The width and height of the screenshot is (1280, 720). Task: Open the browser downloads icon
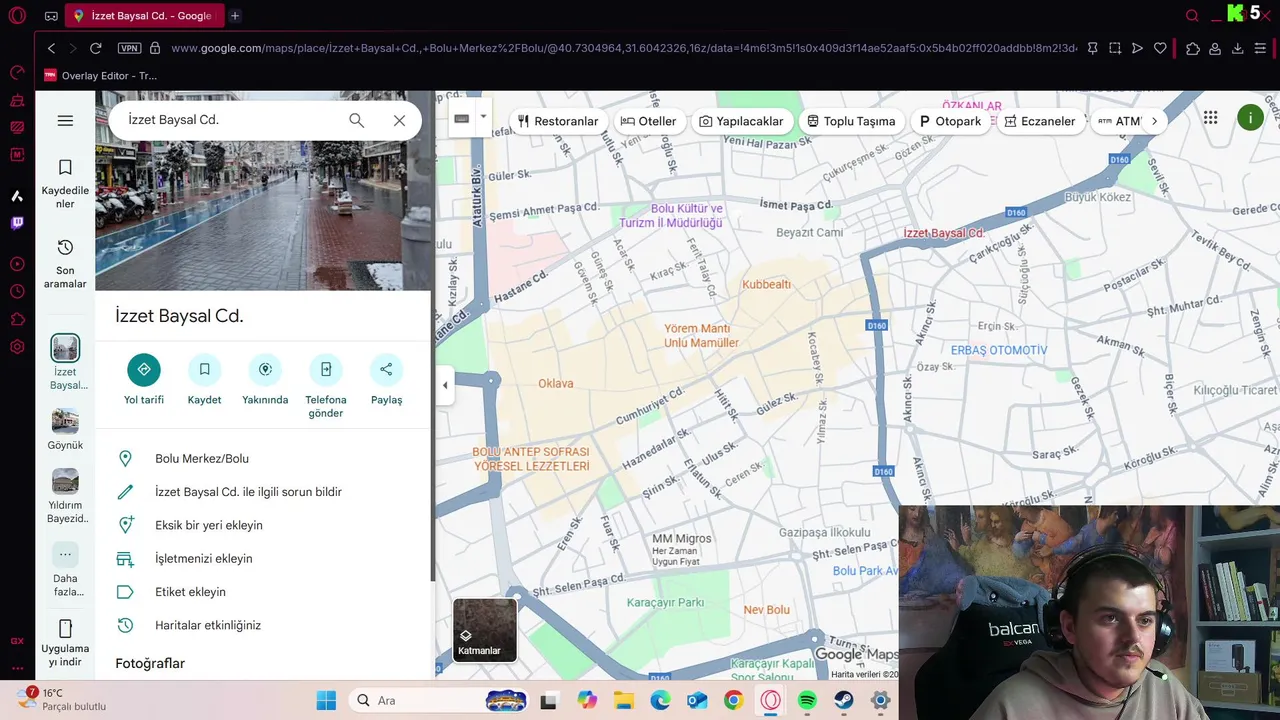[x=1237, y=48]
